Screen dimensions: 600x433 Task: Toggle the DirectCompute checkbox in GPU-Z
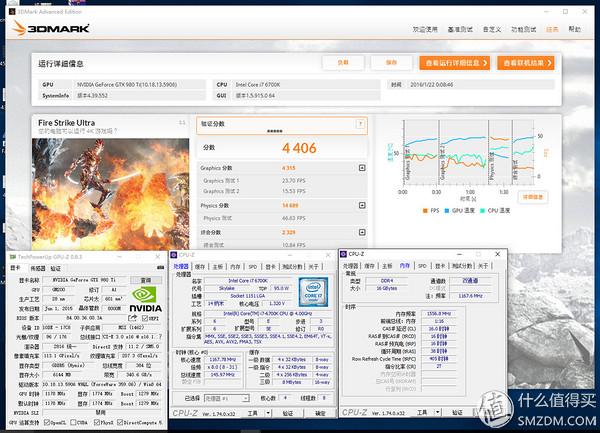120,422
